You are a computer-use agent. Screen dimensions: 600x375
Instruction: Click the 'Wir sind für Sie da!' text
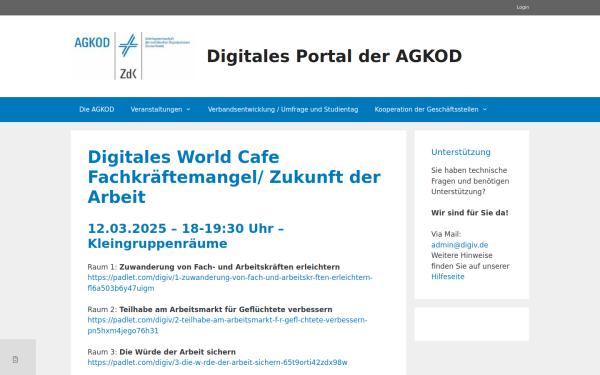(470, 213)
